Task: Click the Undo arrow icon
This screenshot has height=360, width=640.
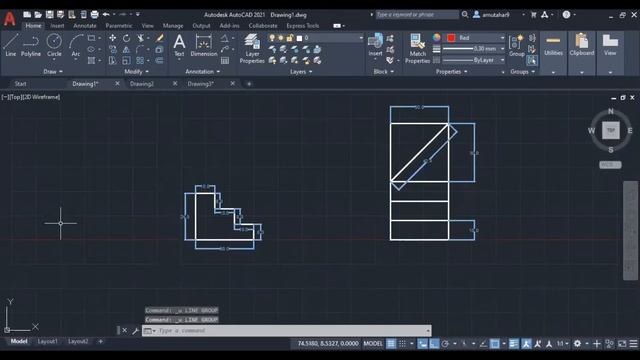Action: (x=106, y=15)
